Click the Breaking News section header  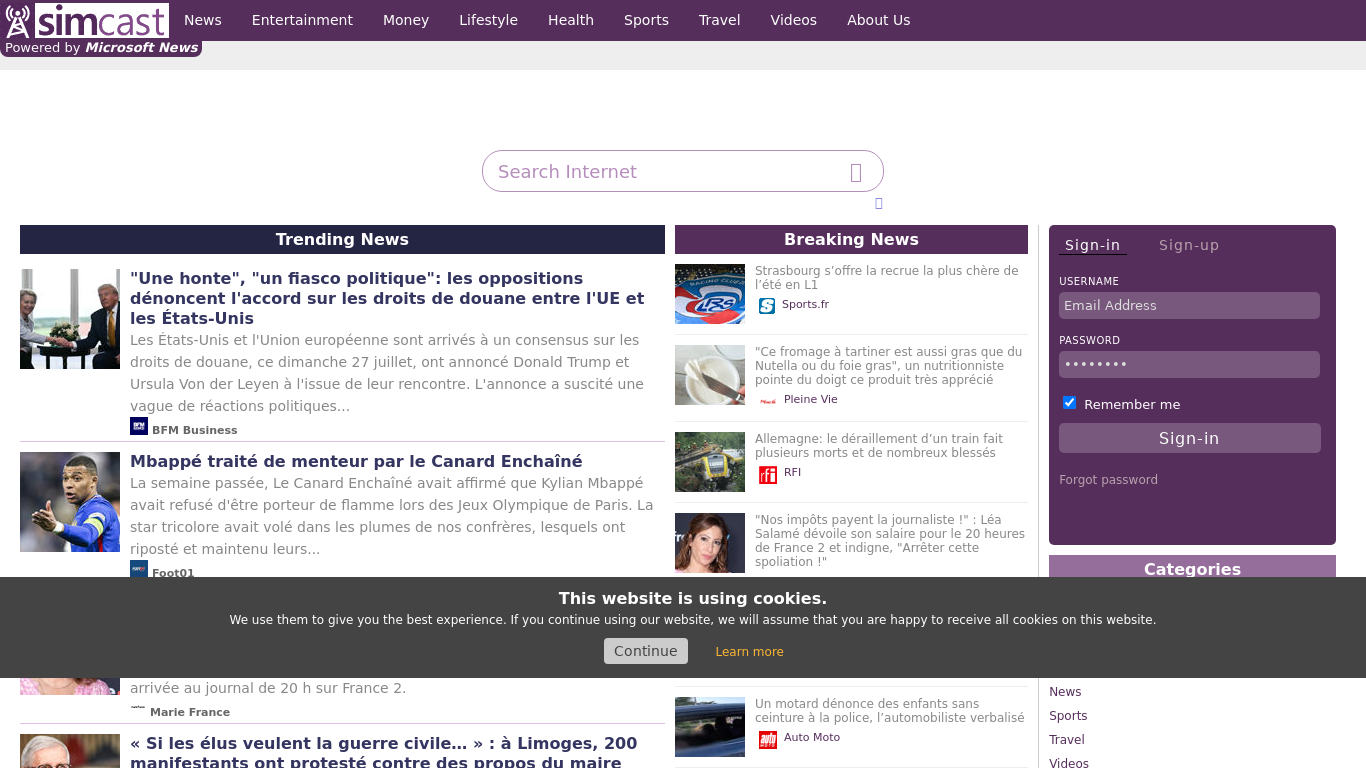[851, 239]
